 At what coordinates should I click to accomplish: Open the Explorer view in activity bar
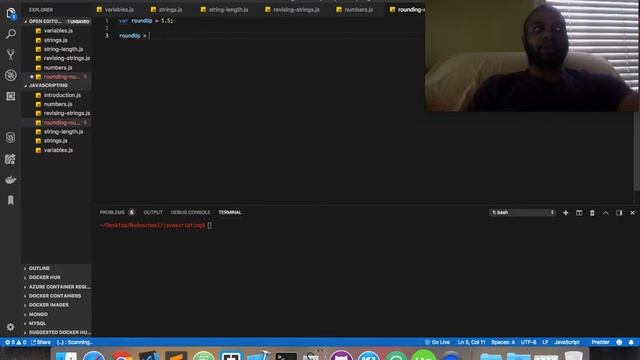11,13
